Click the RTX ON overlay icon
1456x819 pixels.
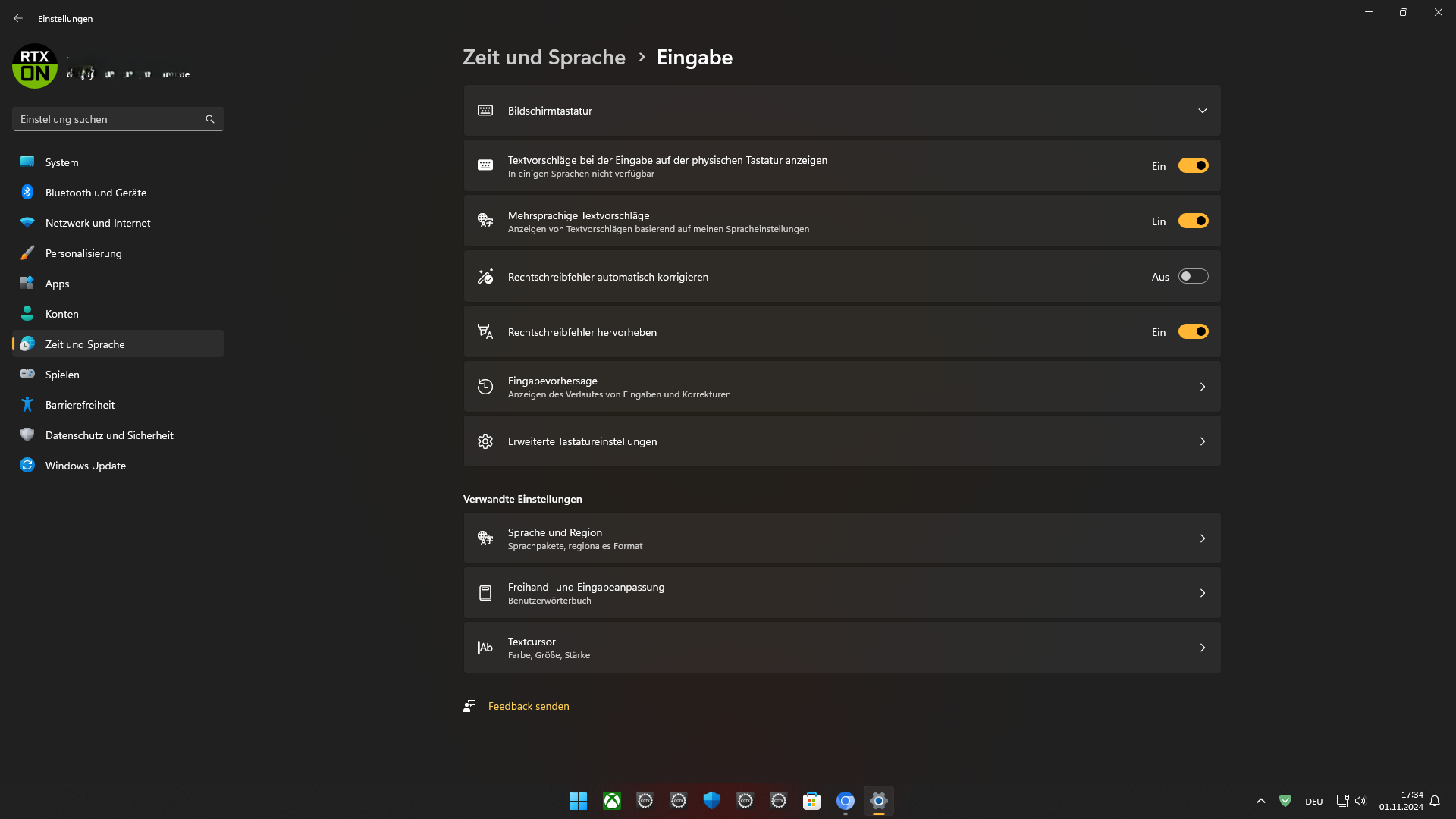(34, 67)
